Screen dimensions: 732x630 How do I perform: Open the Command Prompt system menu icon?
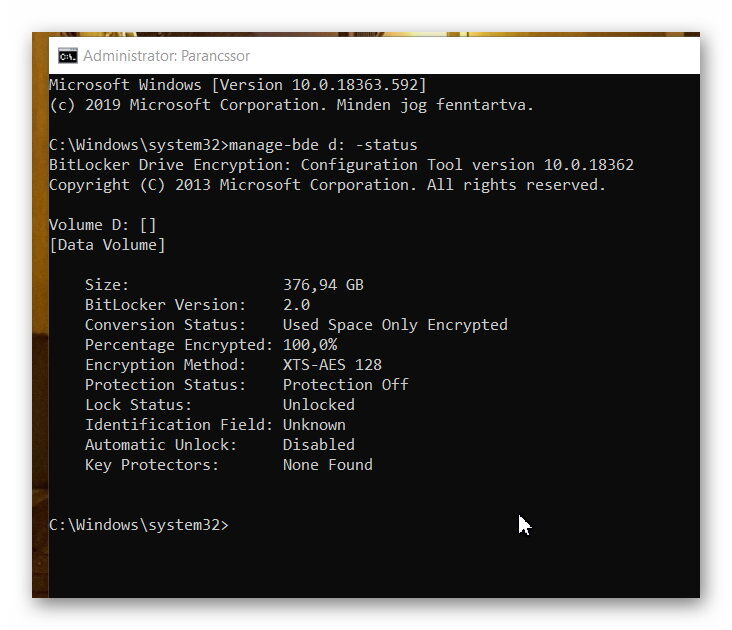tap(68, 56)
